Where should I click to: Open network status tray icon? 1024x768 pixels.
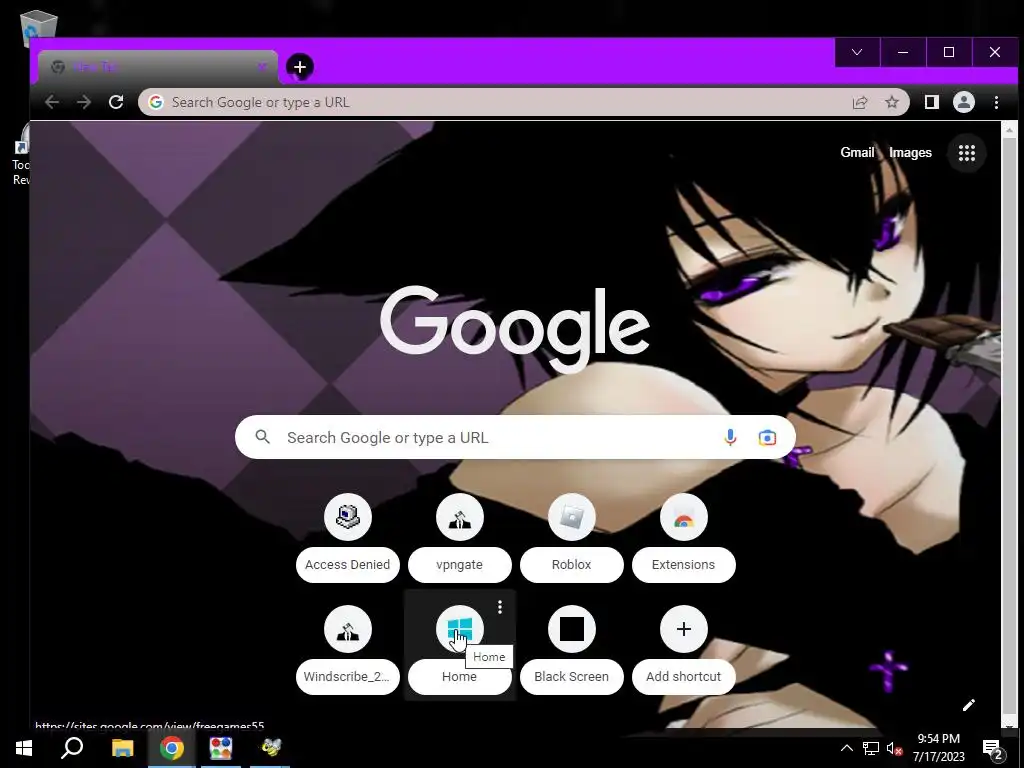click(871, 748)
